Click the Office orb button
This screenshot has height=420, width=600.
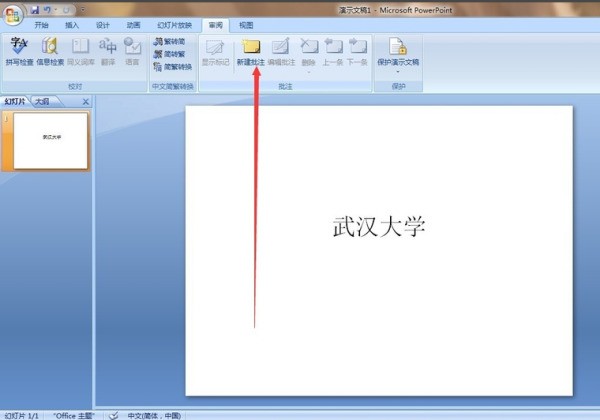tap(11, 11)
